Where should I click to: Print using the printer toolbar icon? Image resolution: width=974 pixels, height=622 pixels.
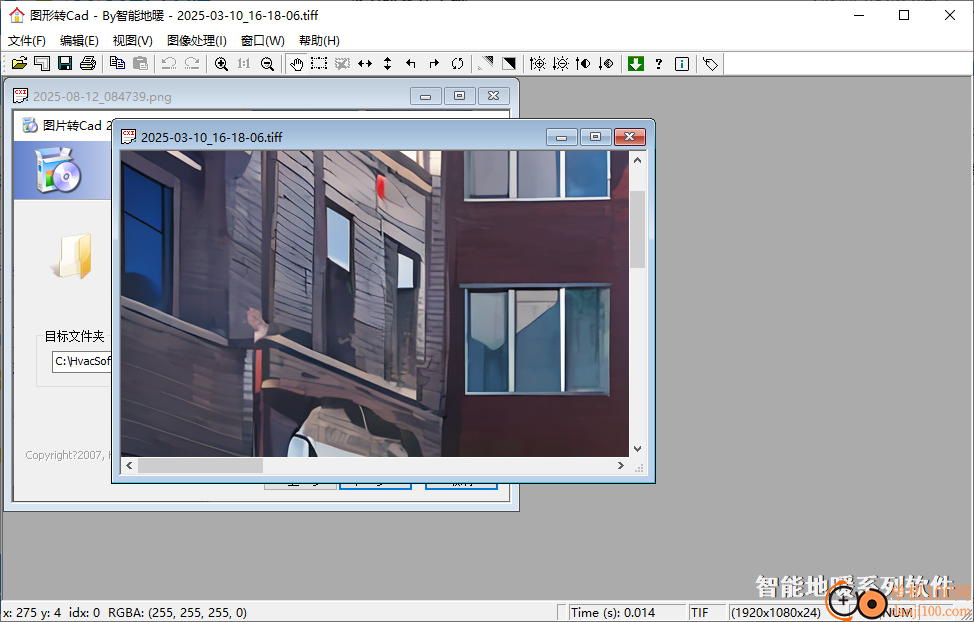(x=88, y=63)
